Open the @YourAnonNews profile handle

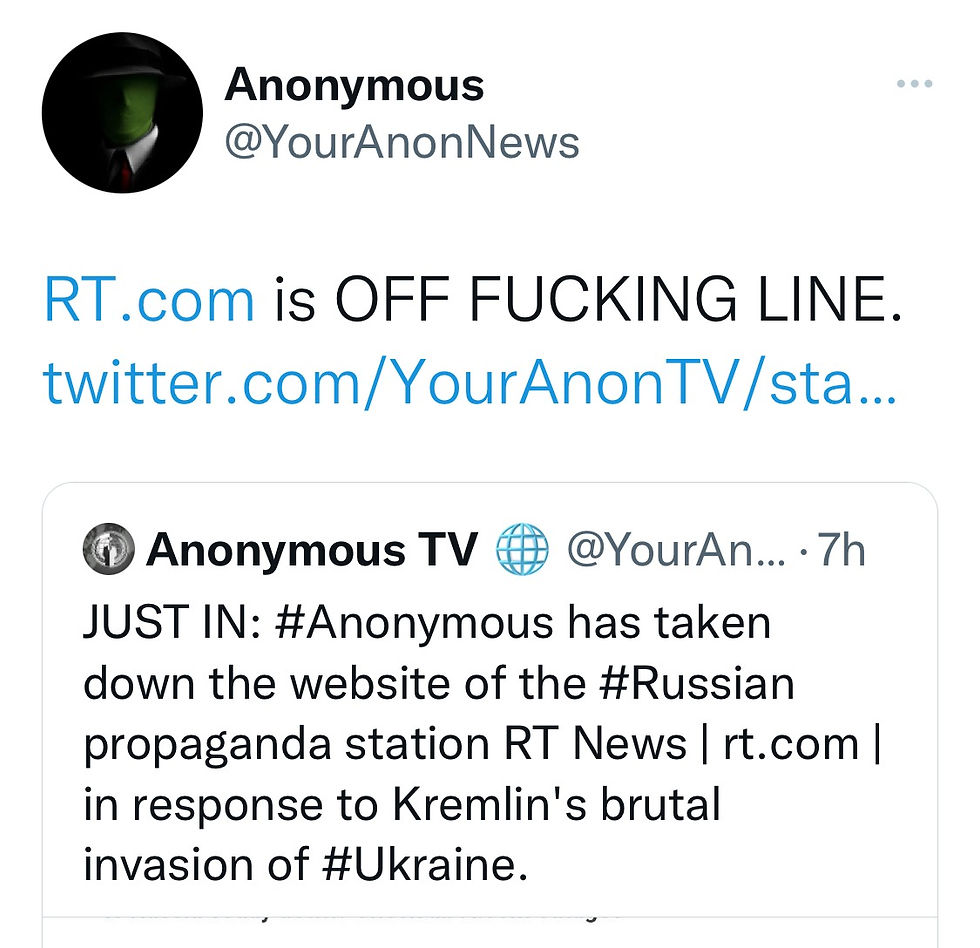pyautogui.click(x=402, y=143)
